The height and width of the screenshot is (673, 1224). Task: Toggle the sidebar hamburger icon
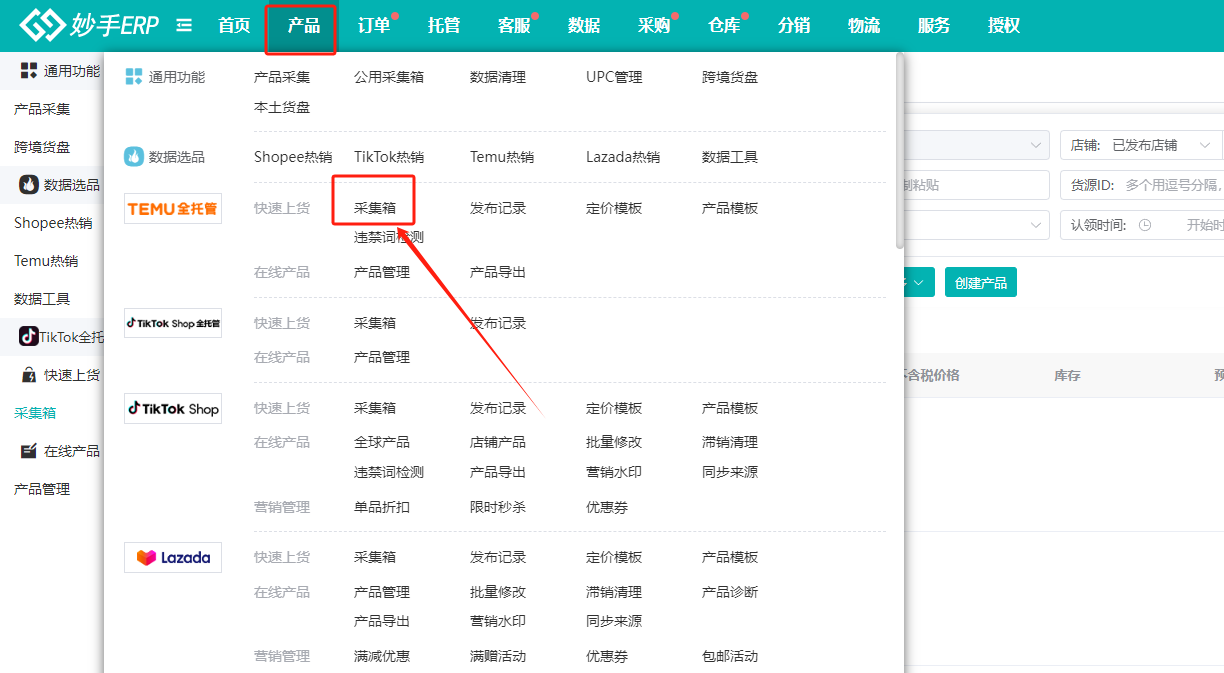pos(184,26)
